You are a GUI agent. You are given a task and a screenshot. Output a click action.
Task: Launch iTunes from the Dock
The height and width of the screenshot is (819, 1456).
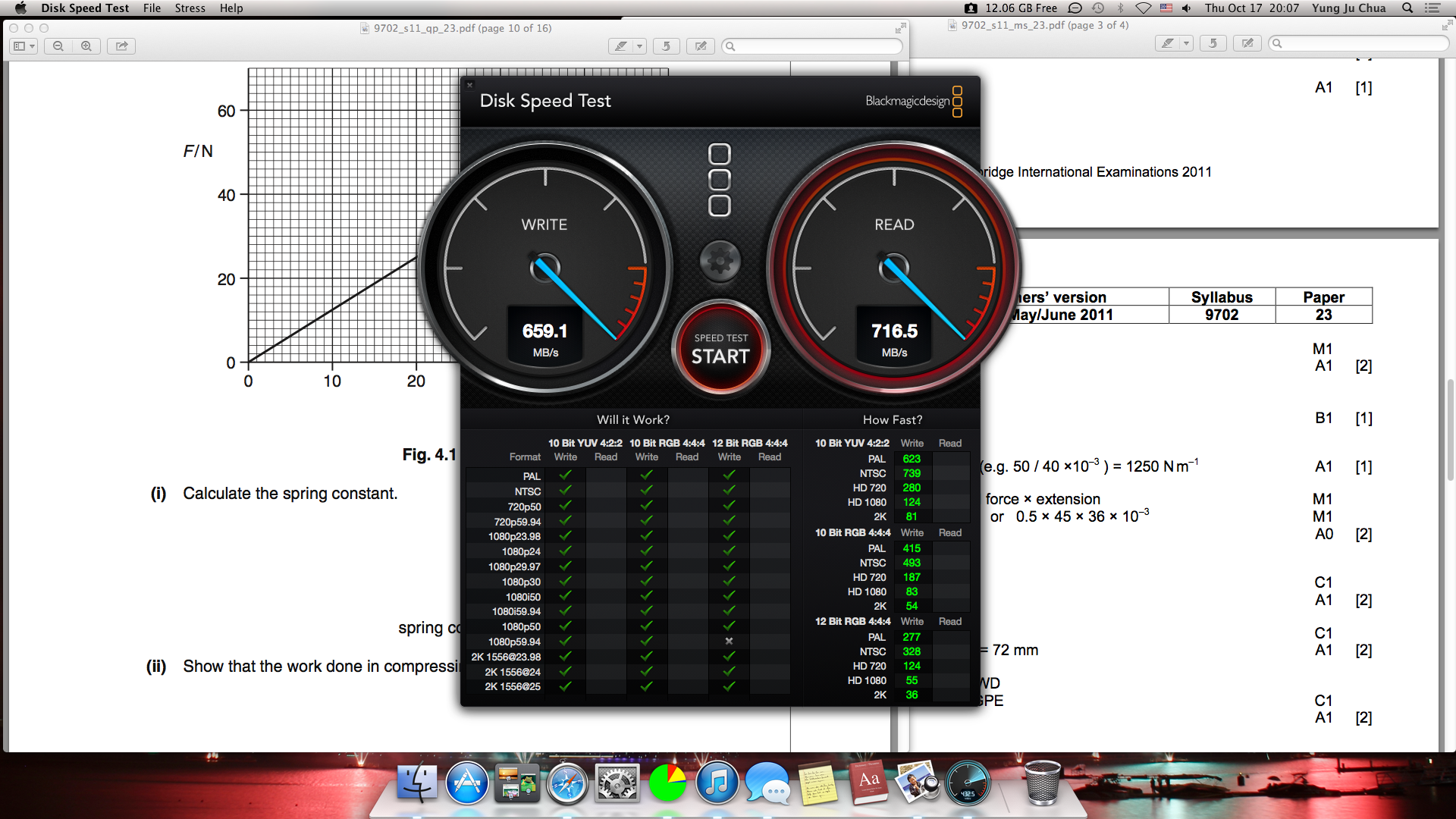click(717, 782)
